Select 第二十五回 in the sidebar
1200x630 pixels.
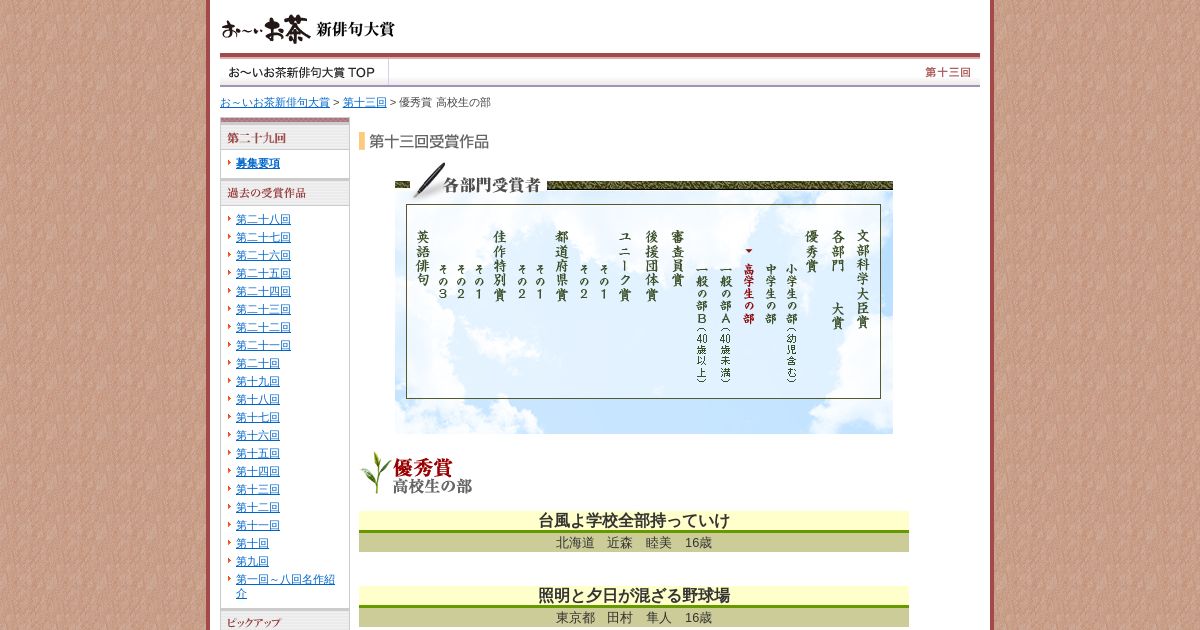(x=263, y=273)
